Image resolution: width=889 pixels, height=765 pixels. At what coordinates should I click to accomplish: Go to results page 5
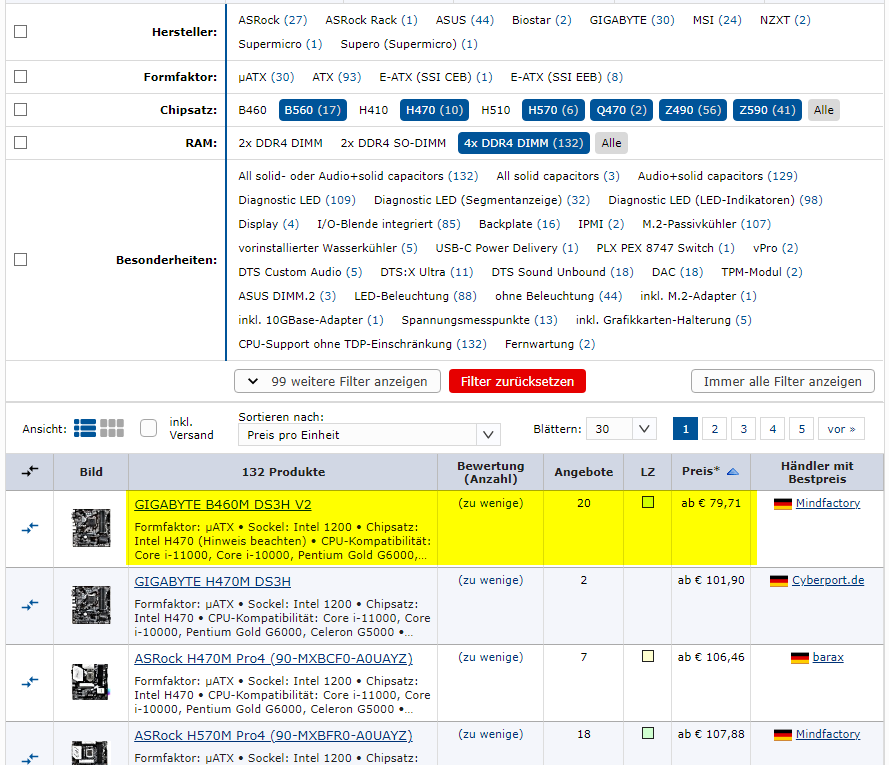(x=802, y=429)
